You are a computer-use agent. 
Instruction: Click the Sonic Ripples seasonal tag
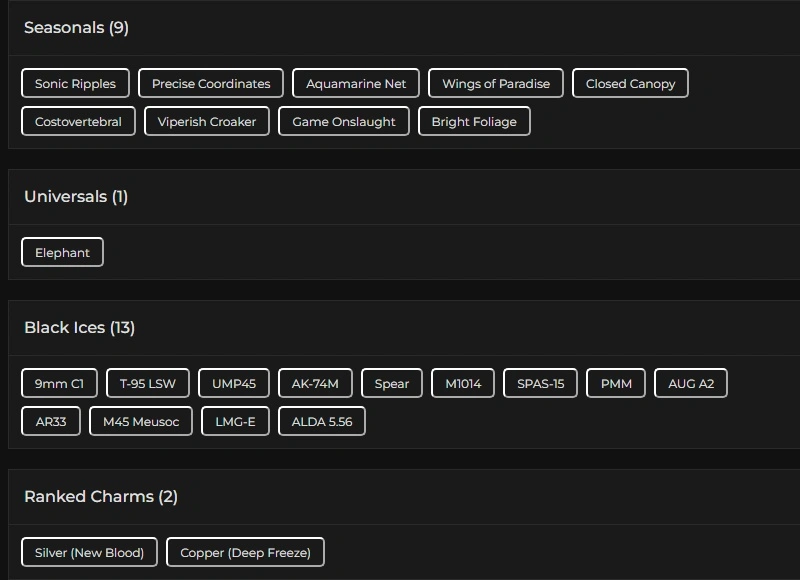point(75,84)
